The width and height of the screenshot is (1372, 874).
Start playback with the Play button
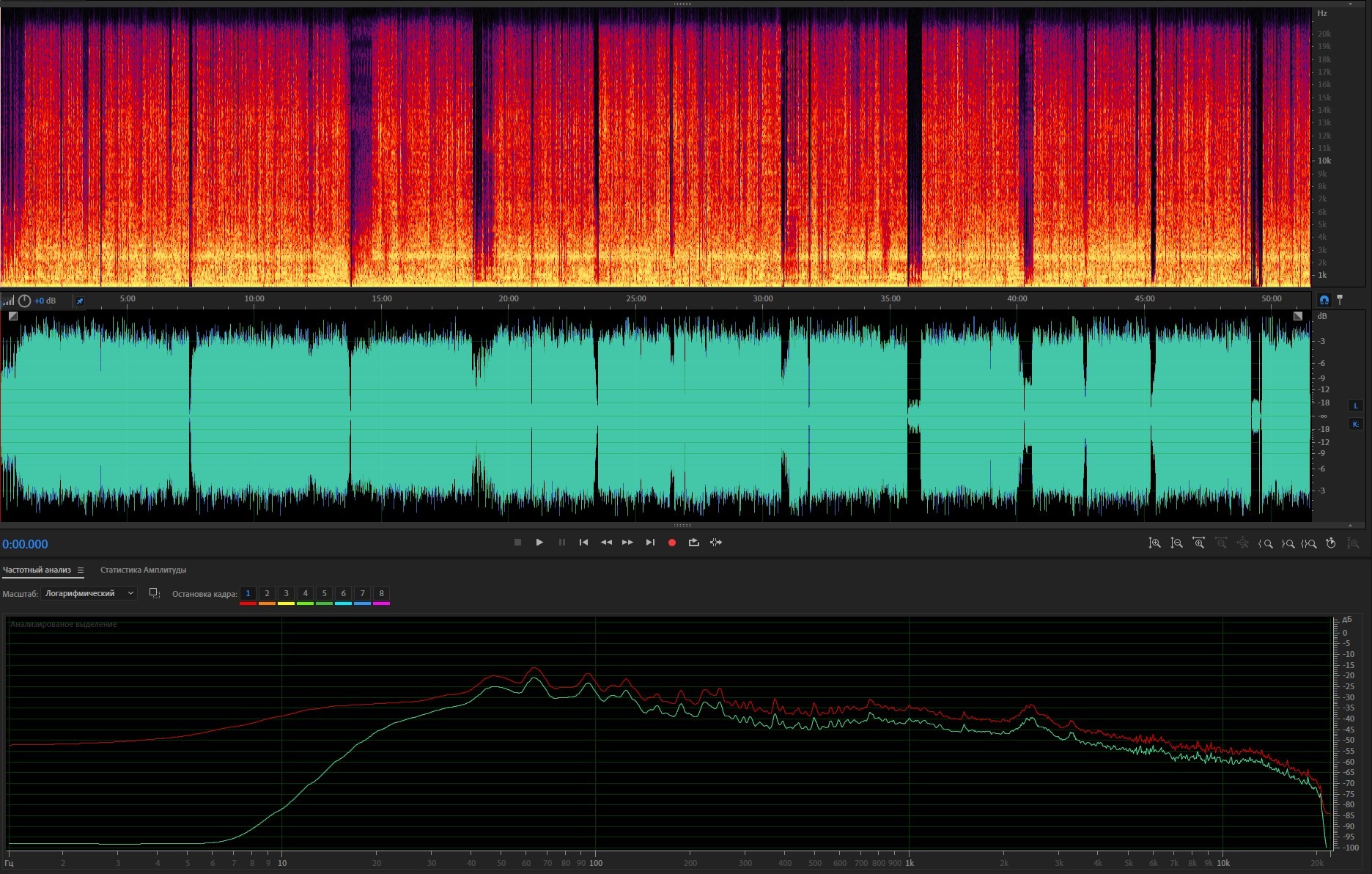[539, 543]
